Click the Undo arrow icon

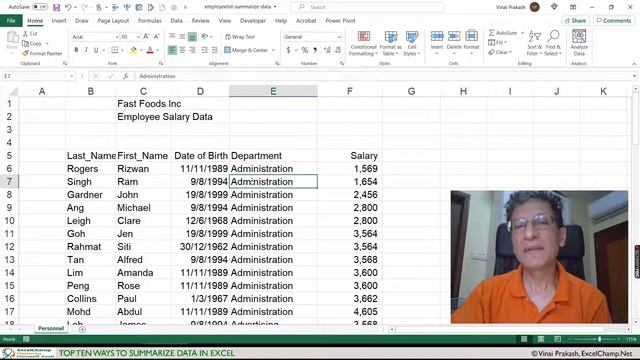(68, 7)
